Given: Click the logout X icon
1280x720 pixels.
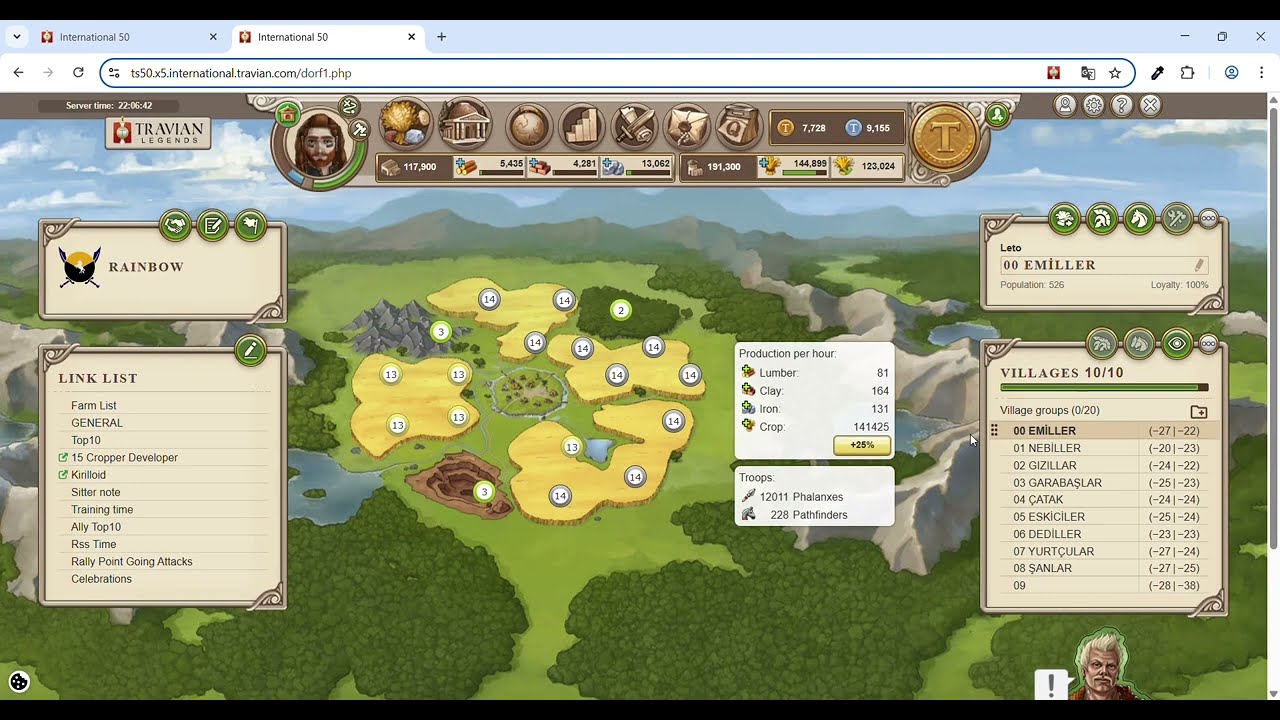Looking at the screenshot, I should point(1151,105).
